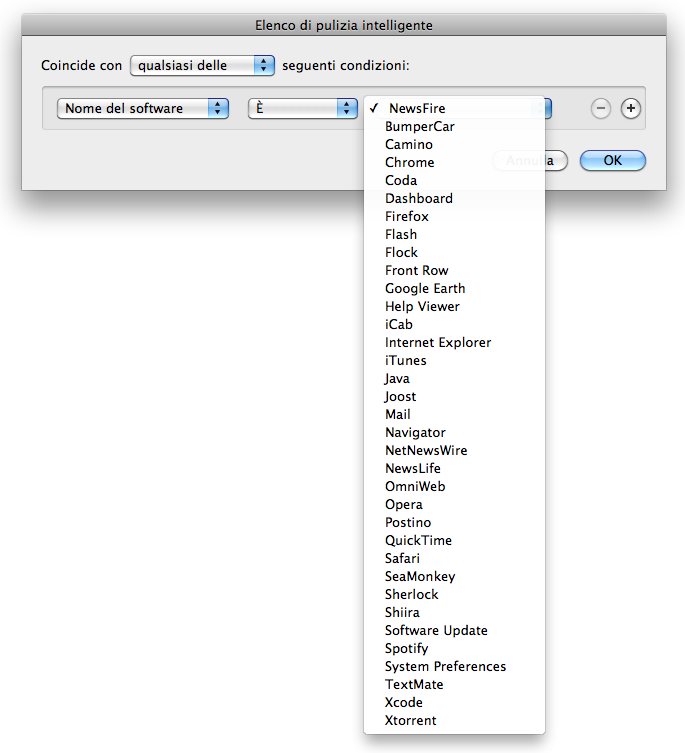
Task: Select Joost menu item
Action: 454,397
